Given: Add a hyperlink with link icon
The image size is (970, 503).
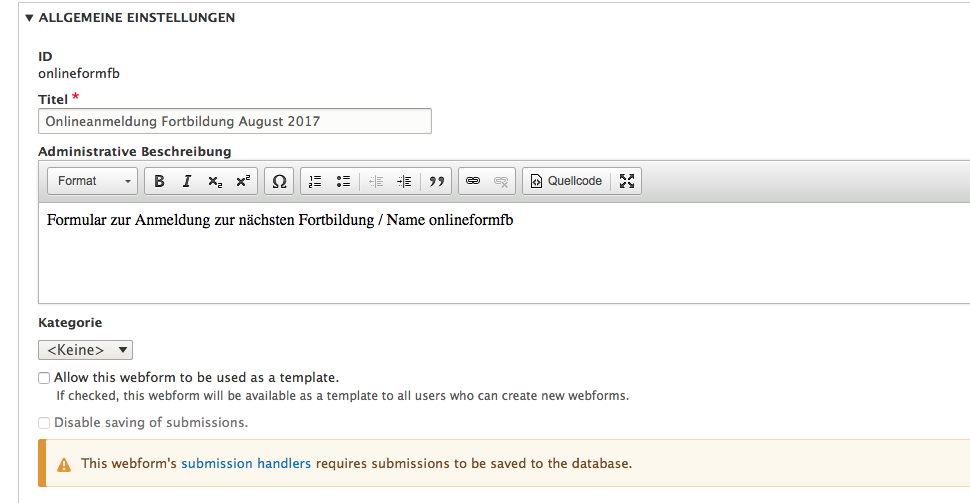Looking at the screenshot, I should point(473,181).
